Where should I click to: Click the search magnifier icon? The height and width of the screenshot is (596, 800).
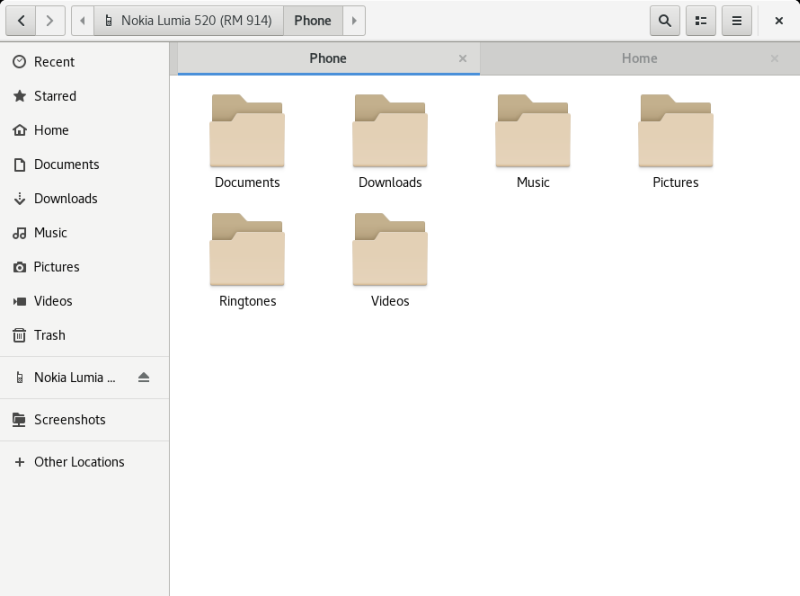665,20
